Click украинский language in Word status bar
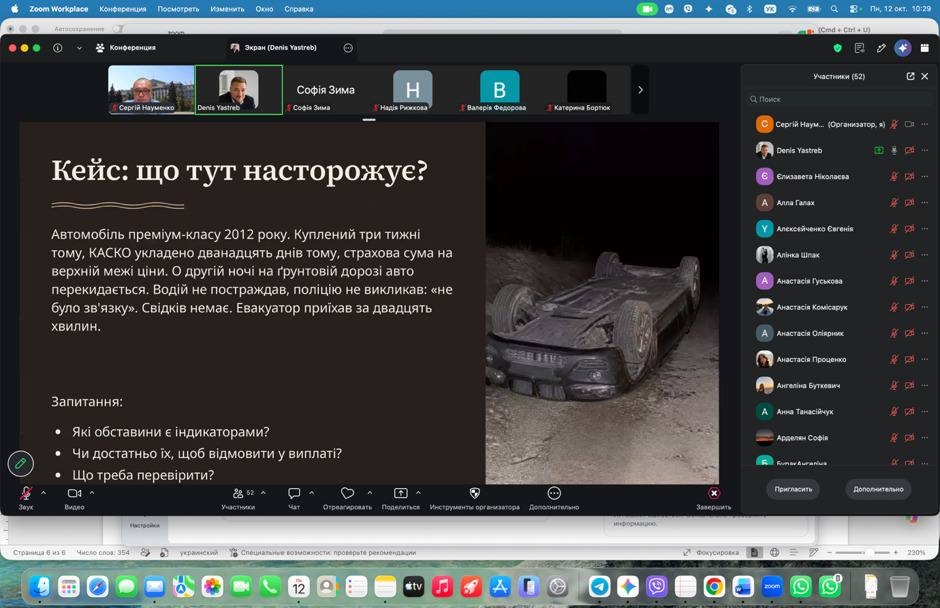Viewport: 940px width, 608px height. [198, 552]
